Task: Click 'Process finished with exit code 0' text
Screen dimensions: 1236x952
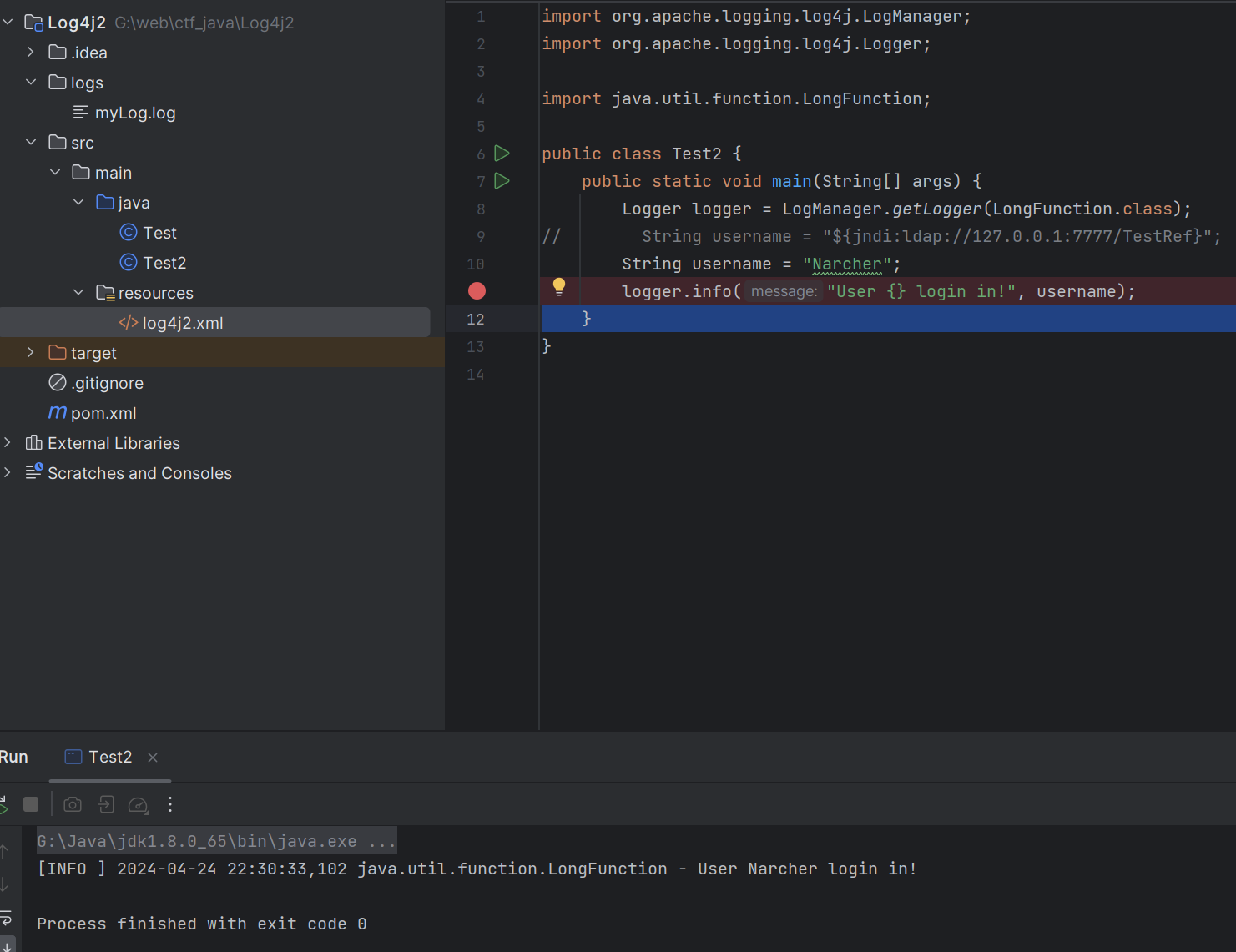Action: click(x=202, y=924)
